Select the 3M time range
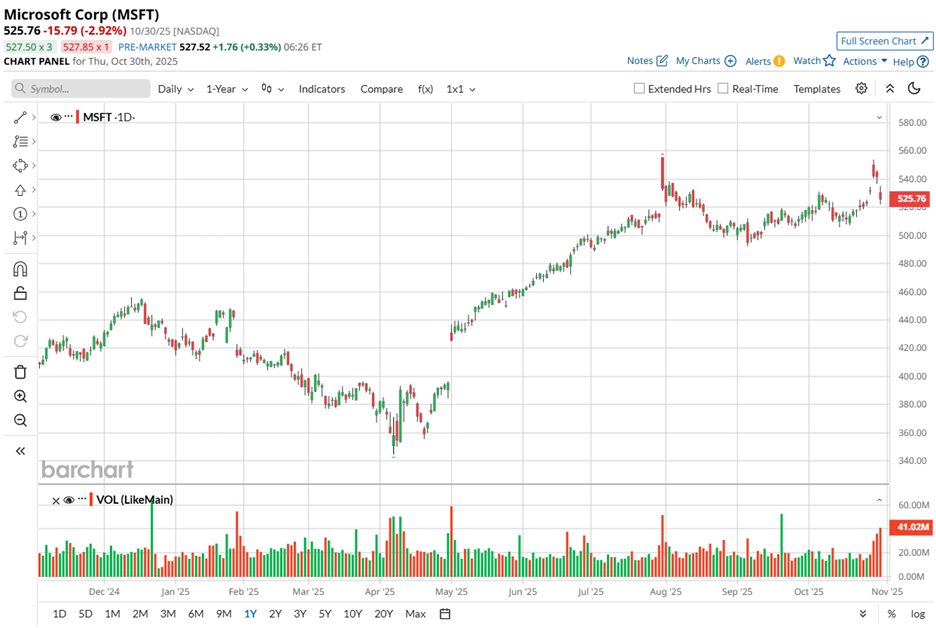The image size is (936, 628). pyautogui.click(x=168, y=614)
